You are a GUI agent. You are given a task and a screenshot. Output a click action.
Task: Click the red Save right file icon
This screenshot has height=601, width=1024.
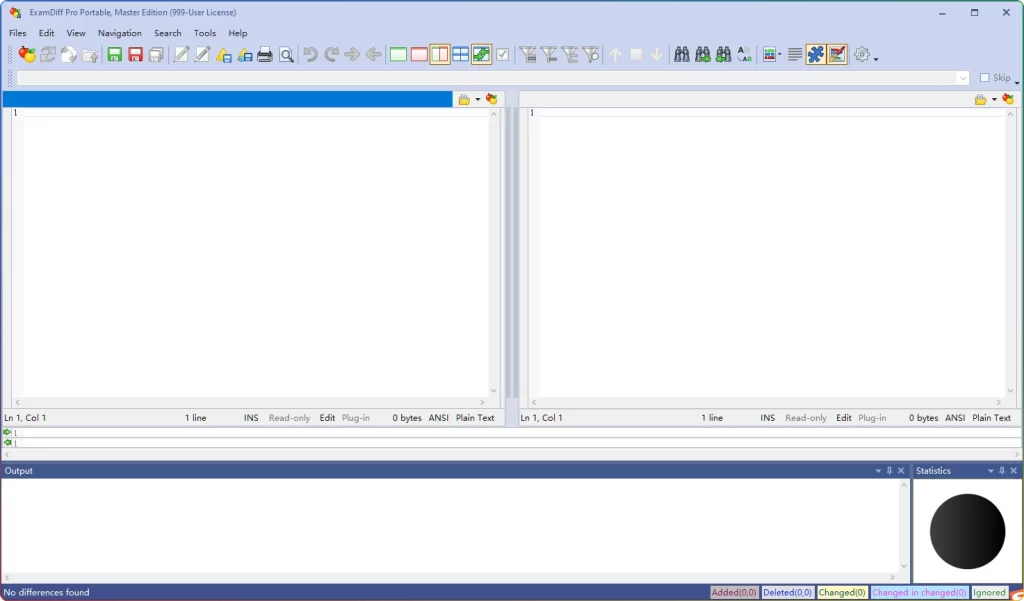pos(136,55)
